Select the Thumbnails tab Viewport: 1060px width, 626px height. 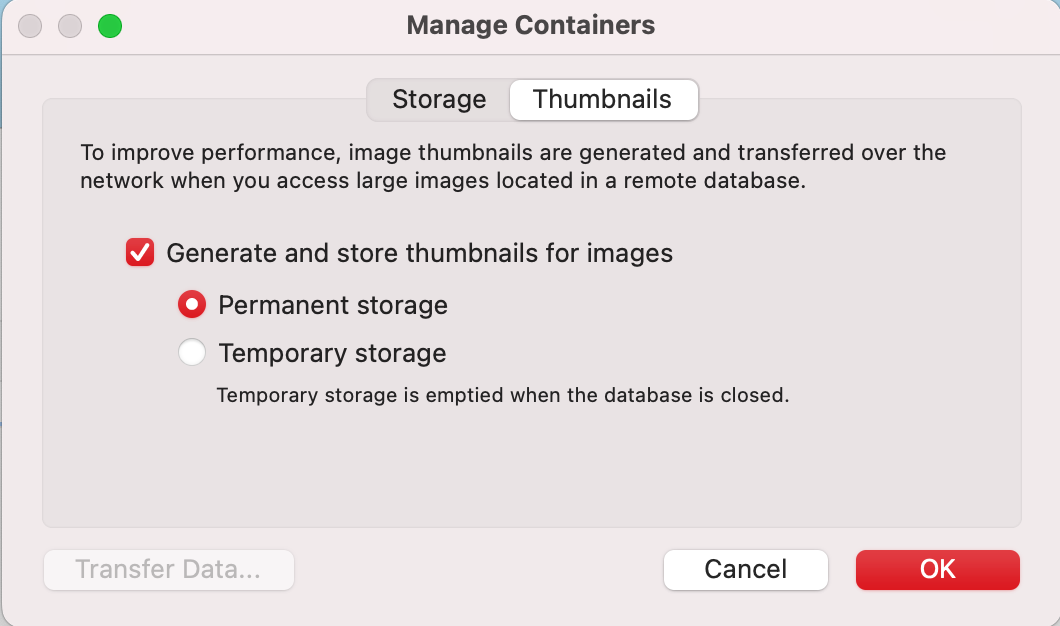[603, 100]
